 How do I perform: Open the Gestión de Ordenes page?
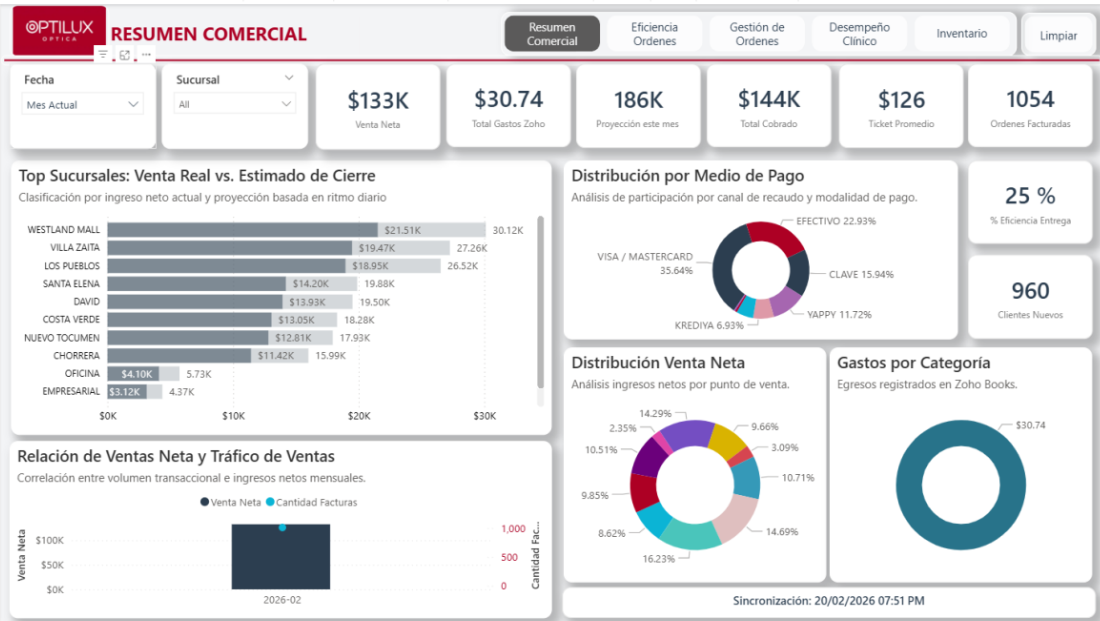[757, 34]
